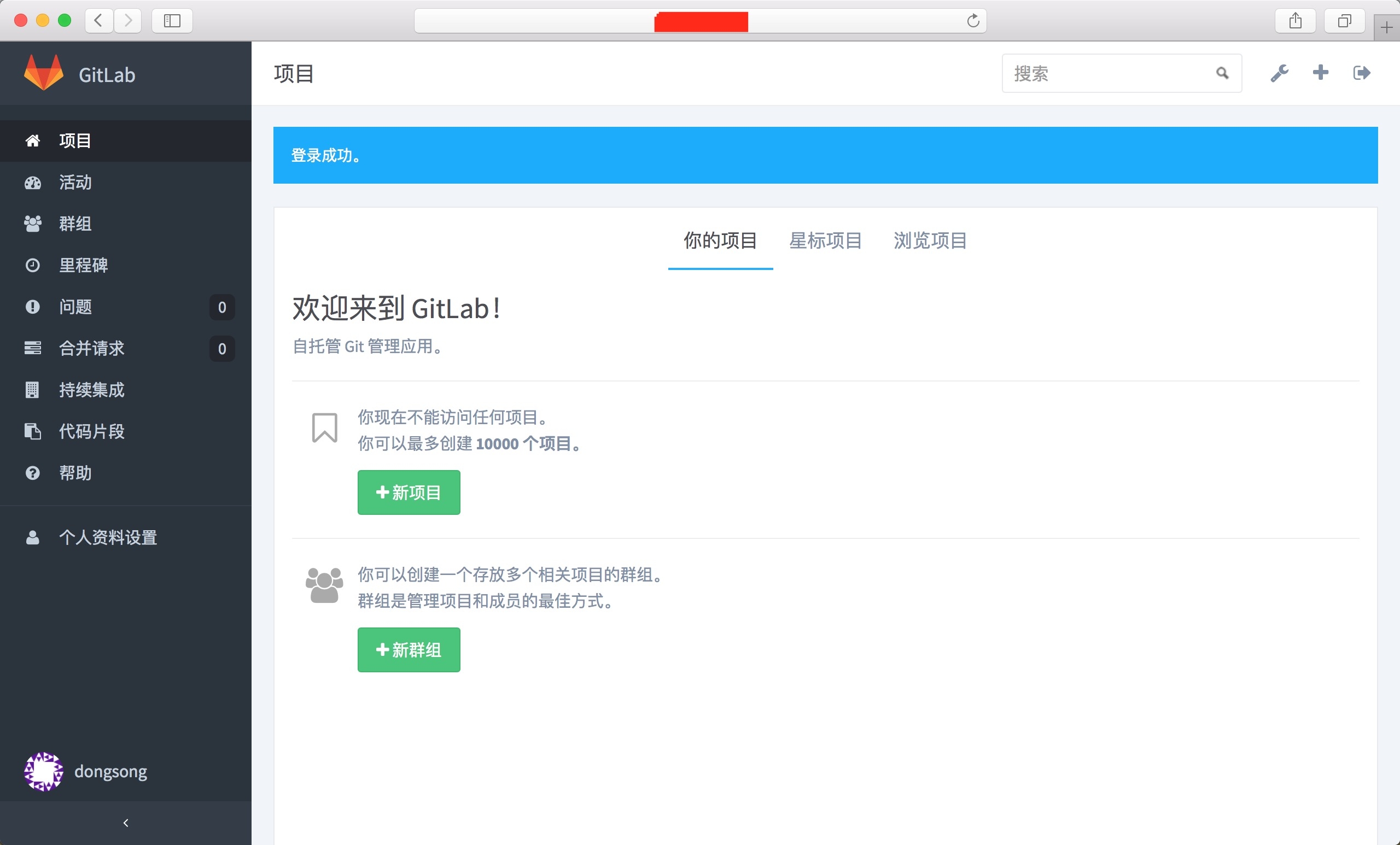Screen dimensions: 1400x845
Task: Open 里程碑 in the sidebar
Action: [x=84, y=265]
